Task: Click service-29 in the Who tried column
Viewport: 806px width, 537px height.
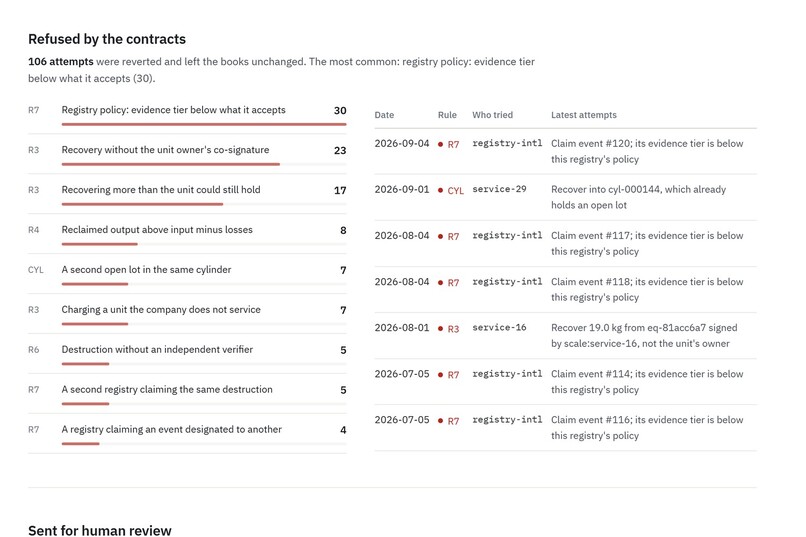Action: (499, 189)
